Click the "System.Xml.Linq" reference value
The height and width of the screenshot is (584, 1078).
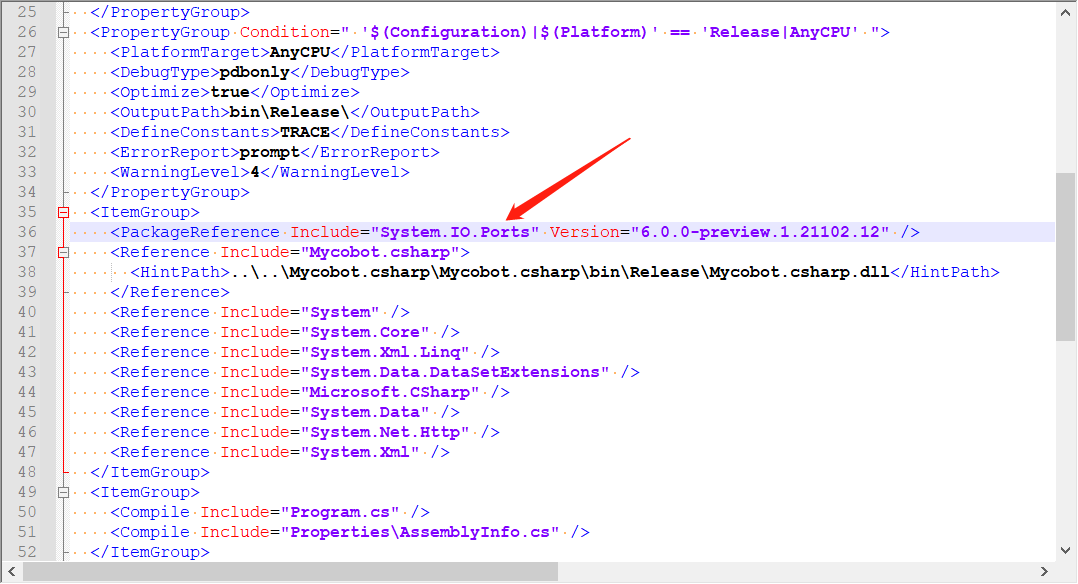point(385,352)
